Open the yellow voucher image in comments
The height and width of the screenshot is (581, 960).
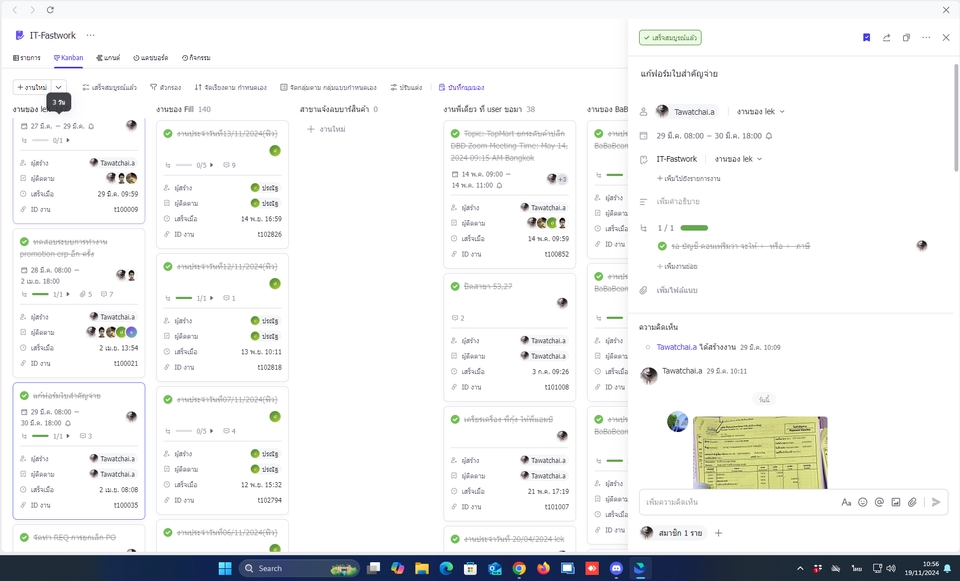(760, 452)
